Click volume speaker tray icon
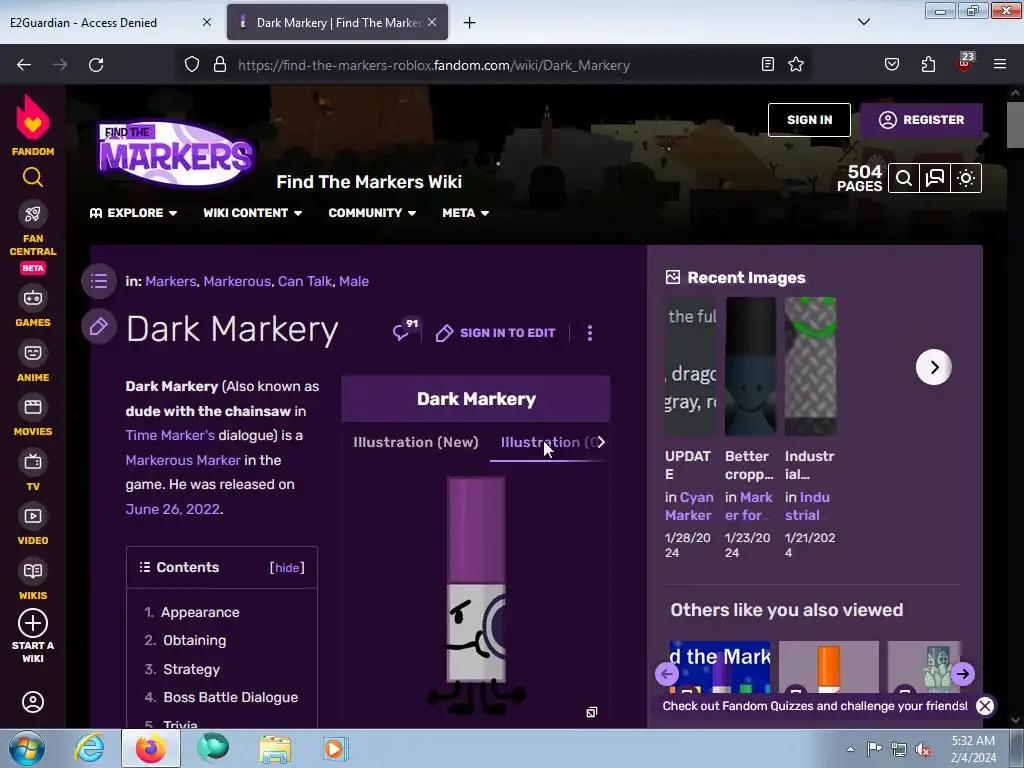The image size is (1024, 768). 923,750
